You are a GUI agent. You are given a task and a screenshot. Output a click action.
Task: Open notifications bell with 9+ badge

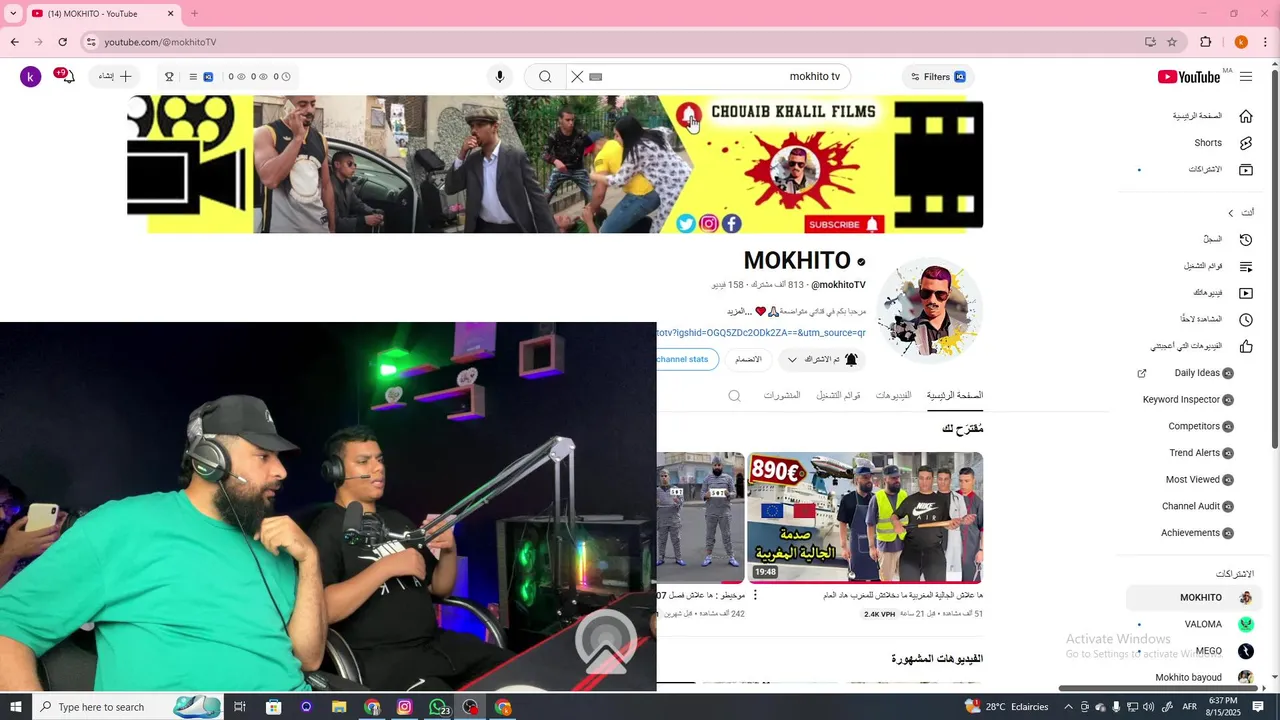[67, 76]
